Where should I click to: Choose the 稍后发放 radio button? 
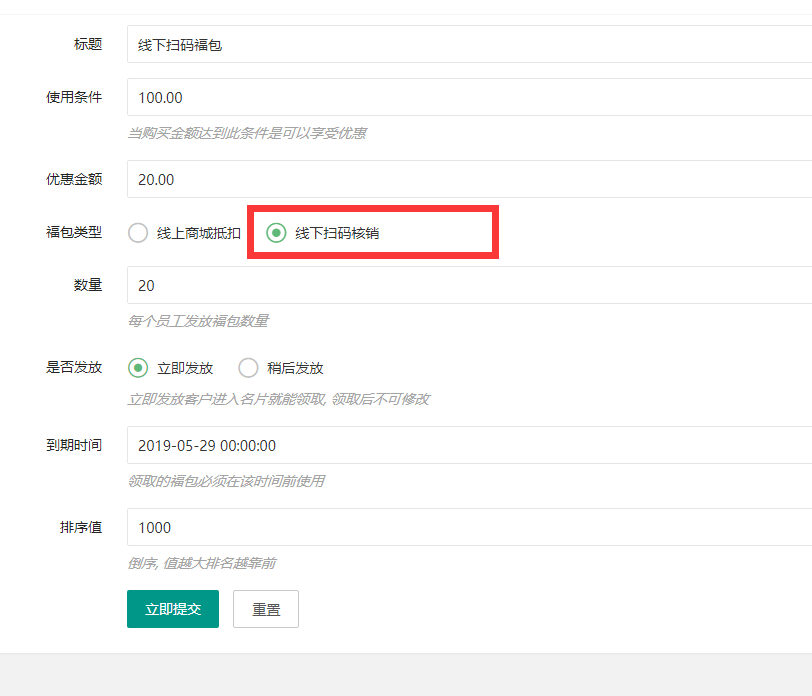pos(248,368)
